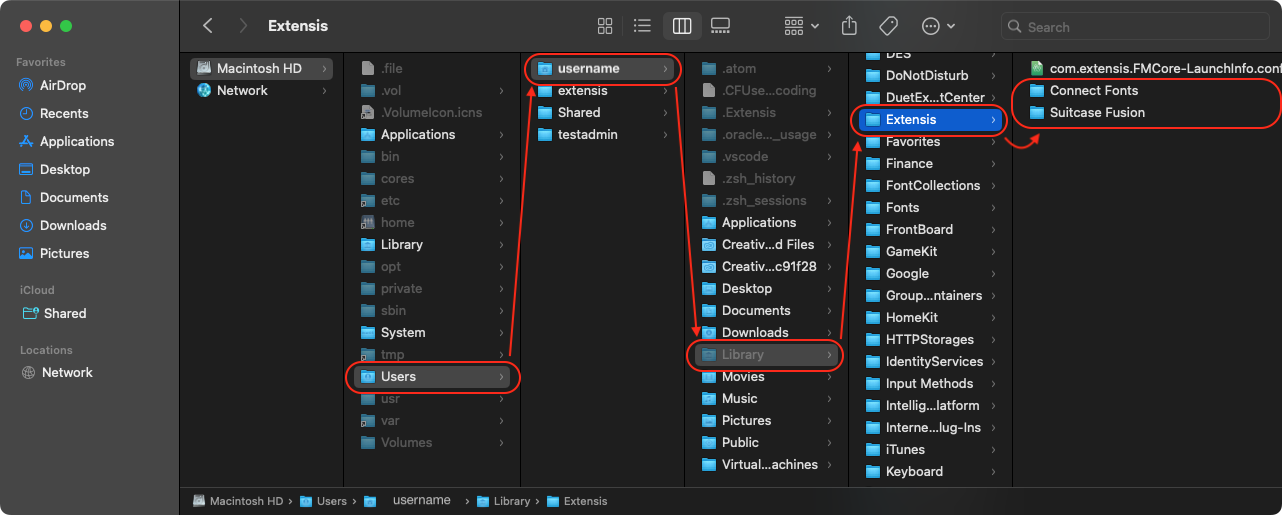Image resolution: width=1282 pixels, height=515 pixels.
Task: Expand Users folder with its chevron
Action: coord(501,376)
